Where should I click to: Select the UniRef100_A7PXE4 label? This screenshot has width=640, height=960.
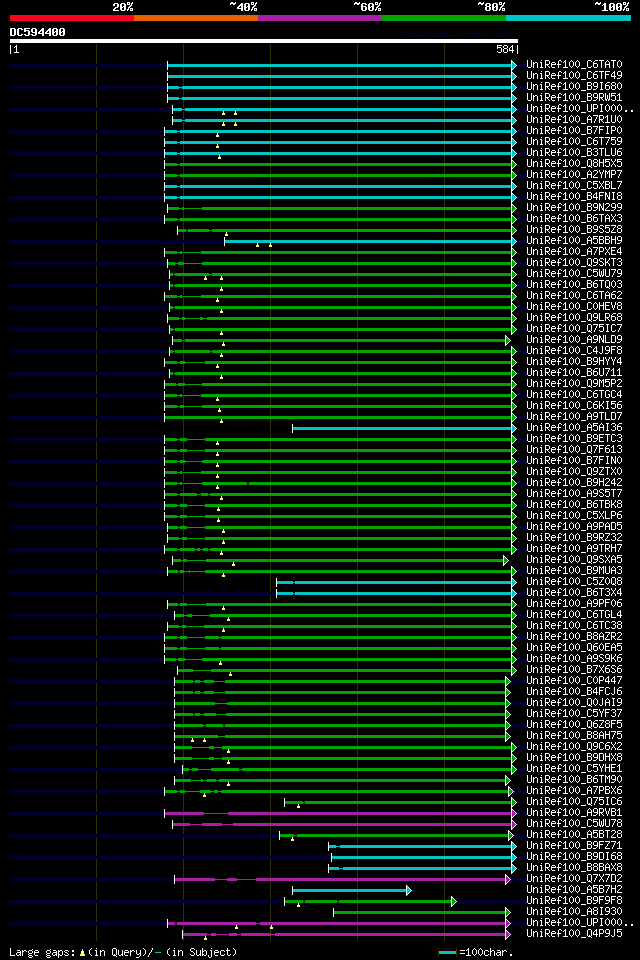pos(574,252)
